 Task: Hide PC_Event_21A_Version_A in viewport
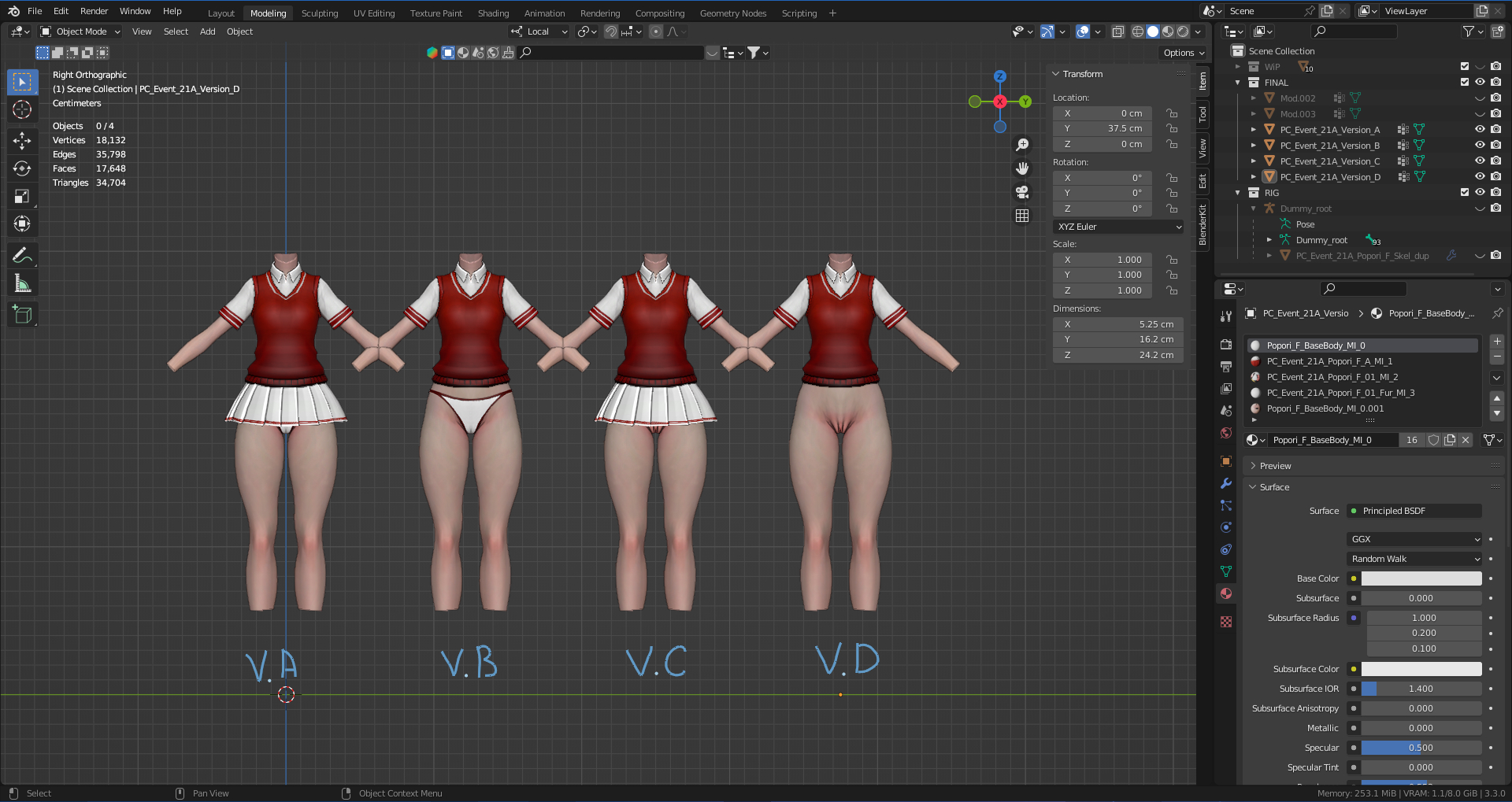point(1480,129)
